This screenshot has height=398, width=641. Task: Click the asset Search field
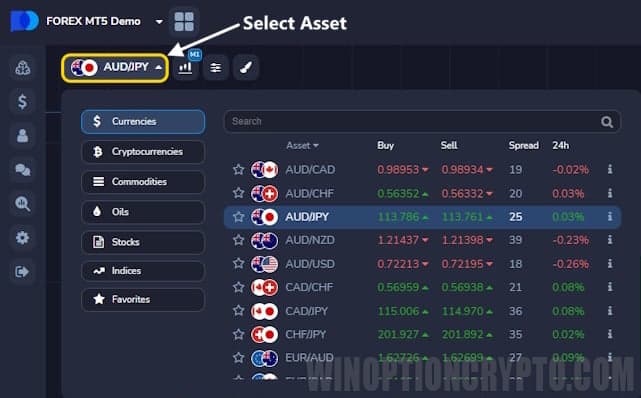[422, 121]
